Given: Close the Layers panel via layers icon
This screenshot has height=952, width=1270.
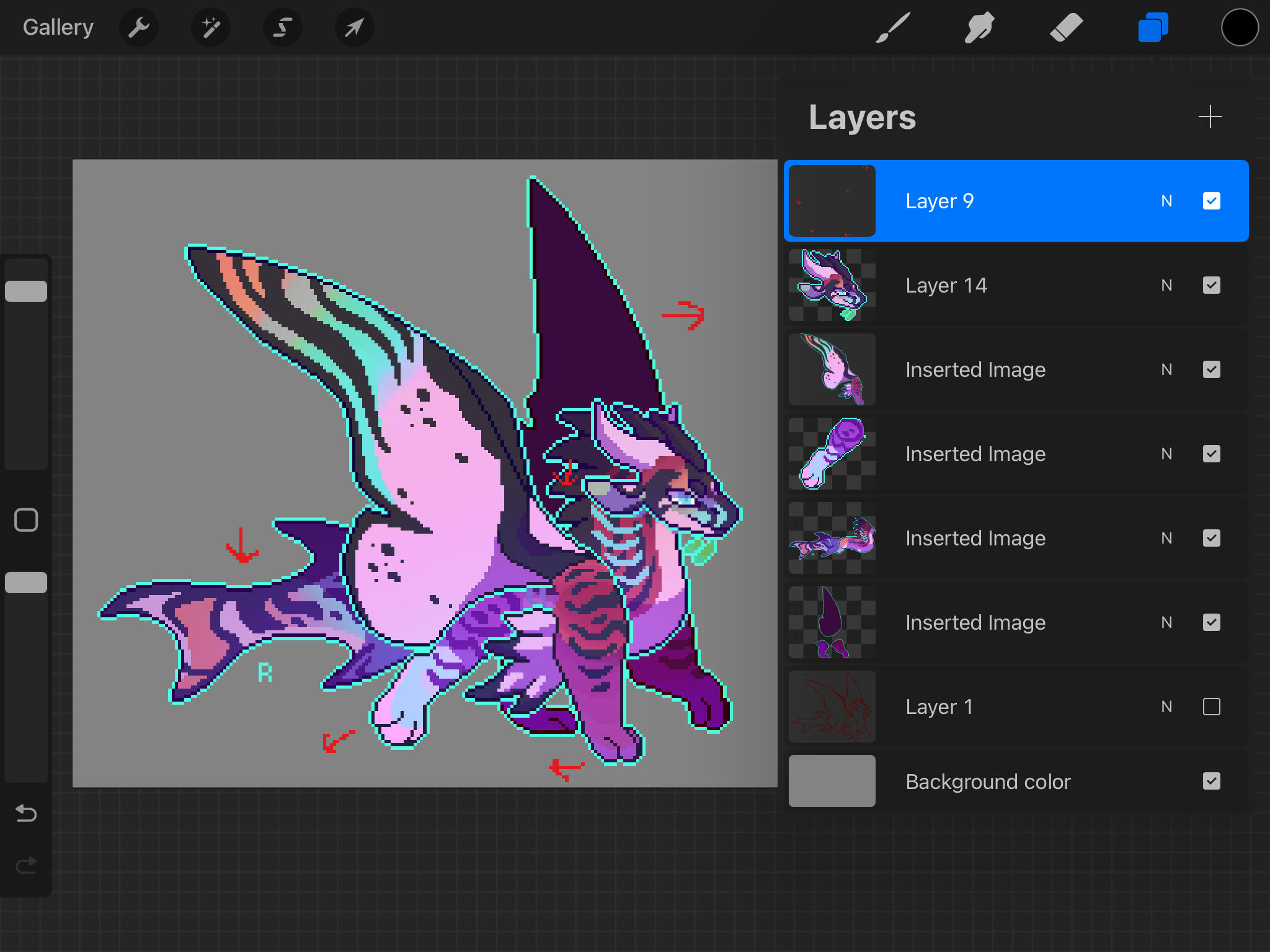Looking at the screenshot, I should (x=1153, y=27).
